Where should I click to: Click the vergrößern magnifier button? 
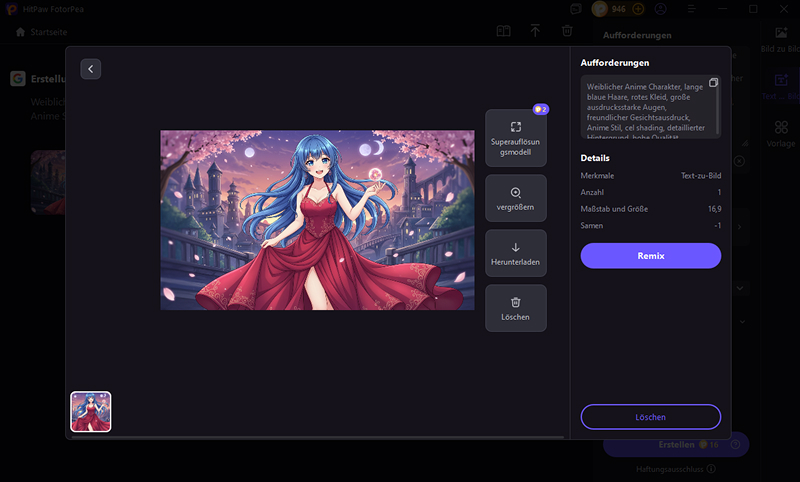515,198
